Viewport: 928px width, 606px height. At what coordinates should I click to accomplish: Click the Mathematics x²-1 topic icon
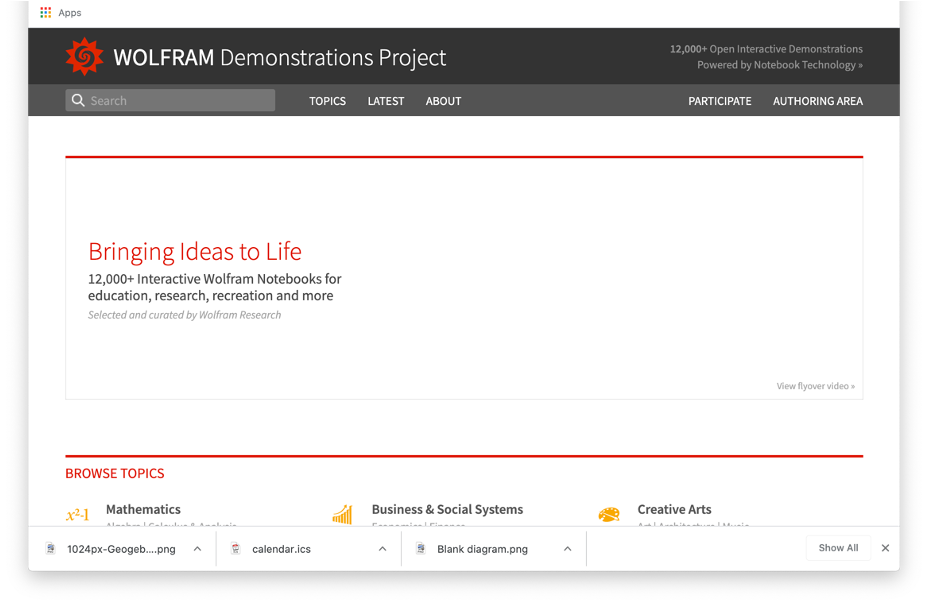(77, 515)
